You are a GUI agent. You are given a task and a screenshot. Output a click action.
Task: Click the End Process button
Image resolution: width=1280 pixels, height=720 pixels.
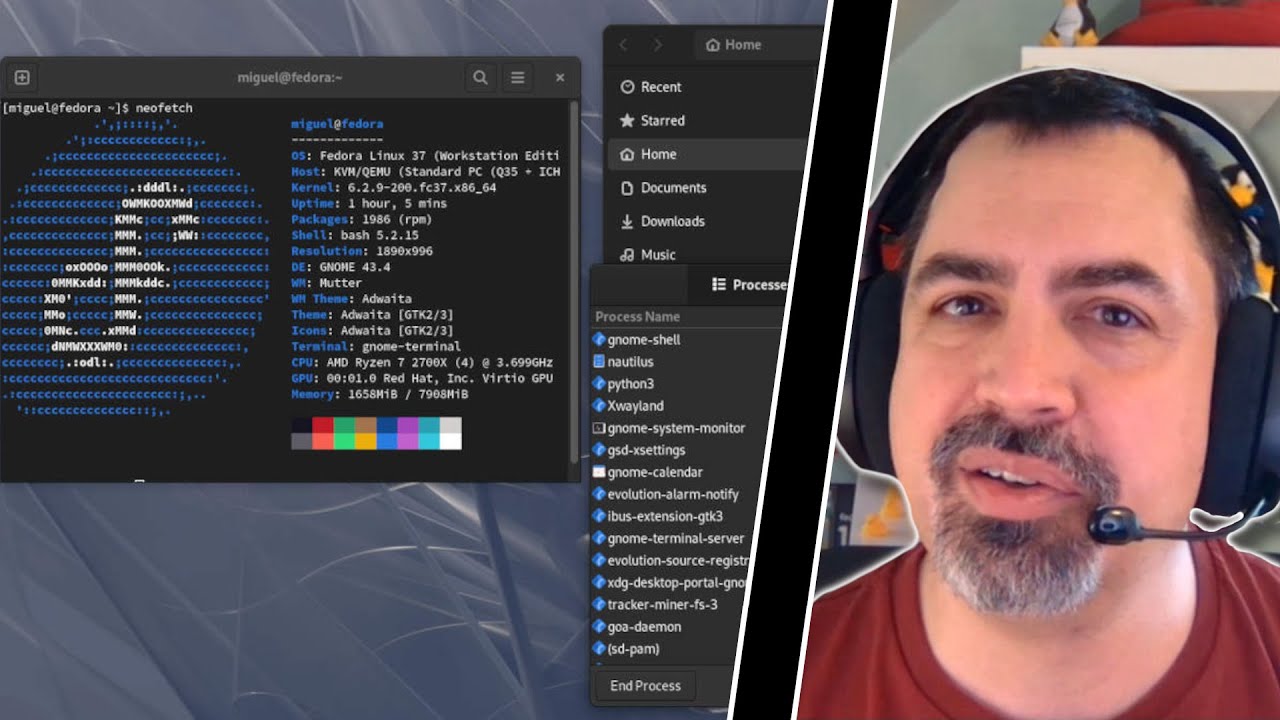pyautogui.click(x=646, y=686)
